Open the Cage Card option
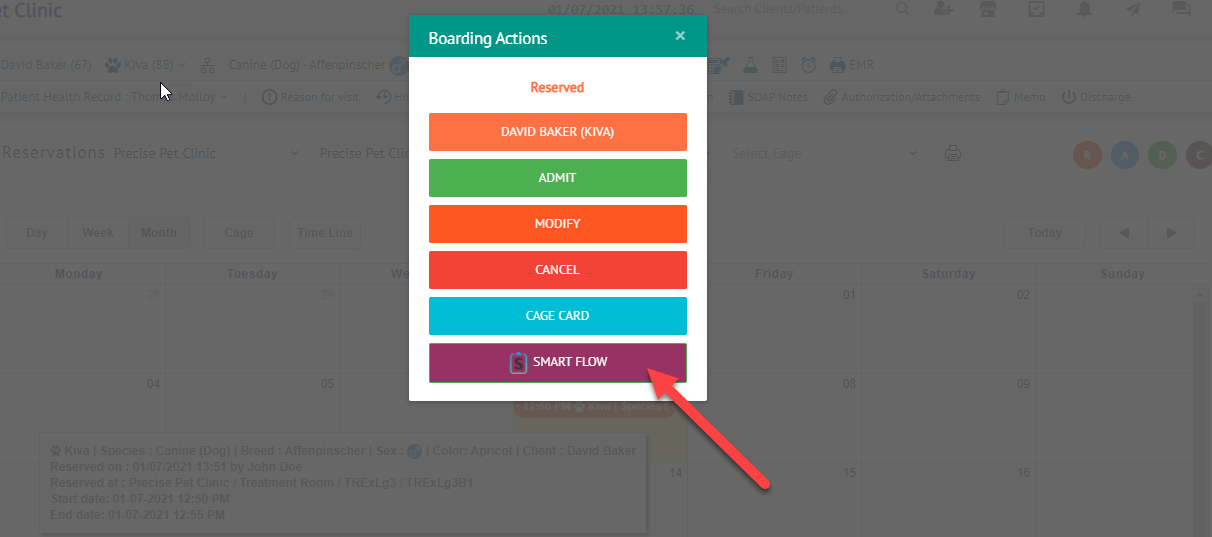The height and width of the screenshot is (537, 1212). coord(558,316)
